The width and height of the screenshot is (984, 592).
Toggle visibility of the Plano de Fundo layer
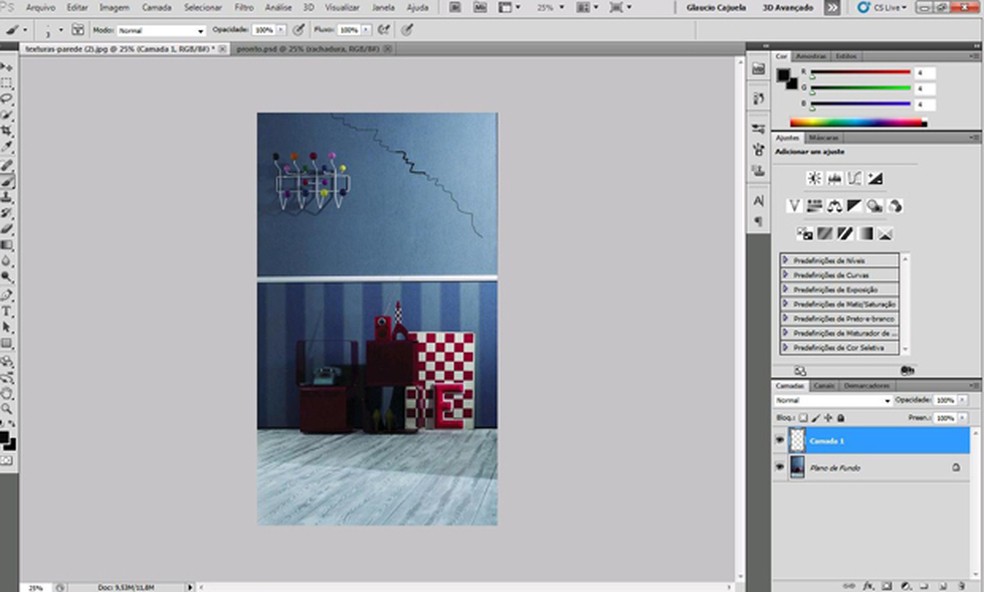779,466
